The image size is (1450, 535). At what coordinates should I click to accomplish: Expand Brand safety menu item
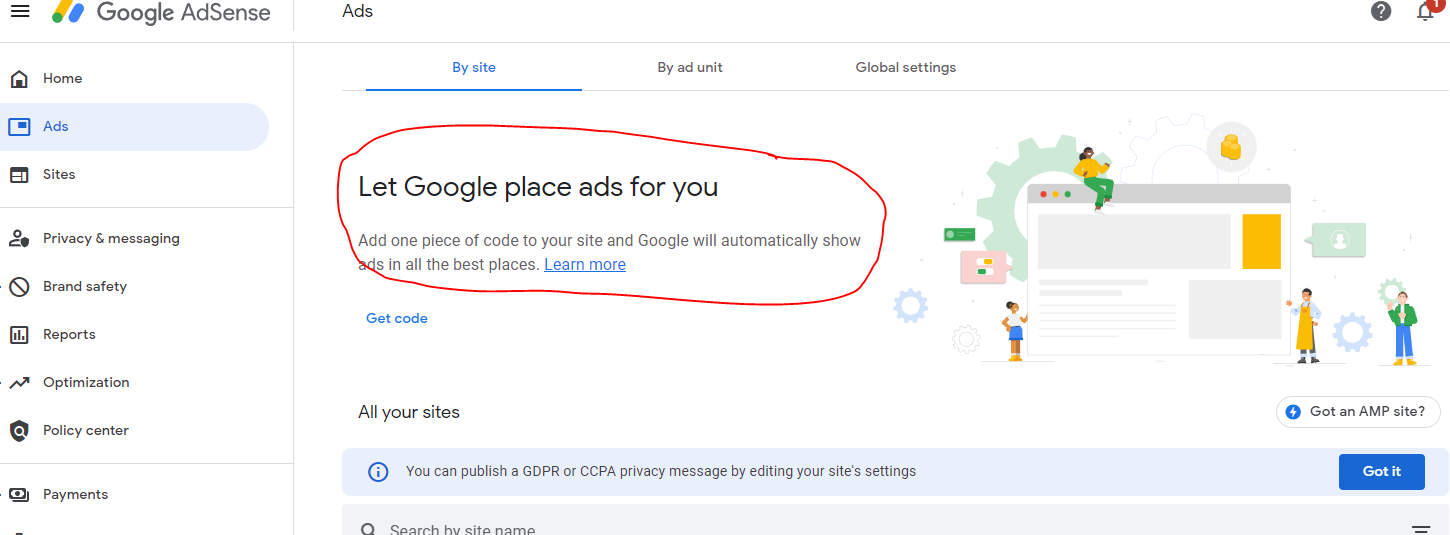click(x=134, y=287)
